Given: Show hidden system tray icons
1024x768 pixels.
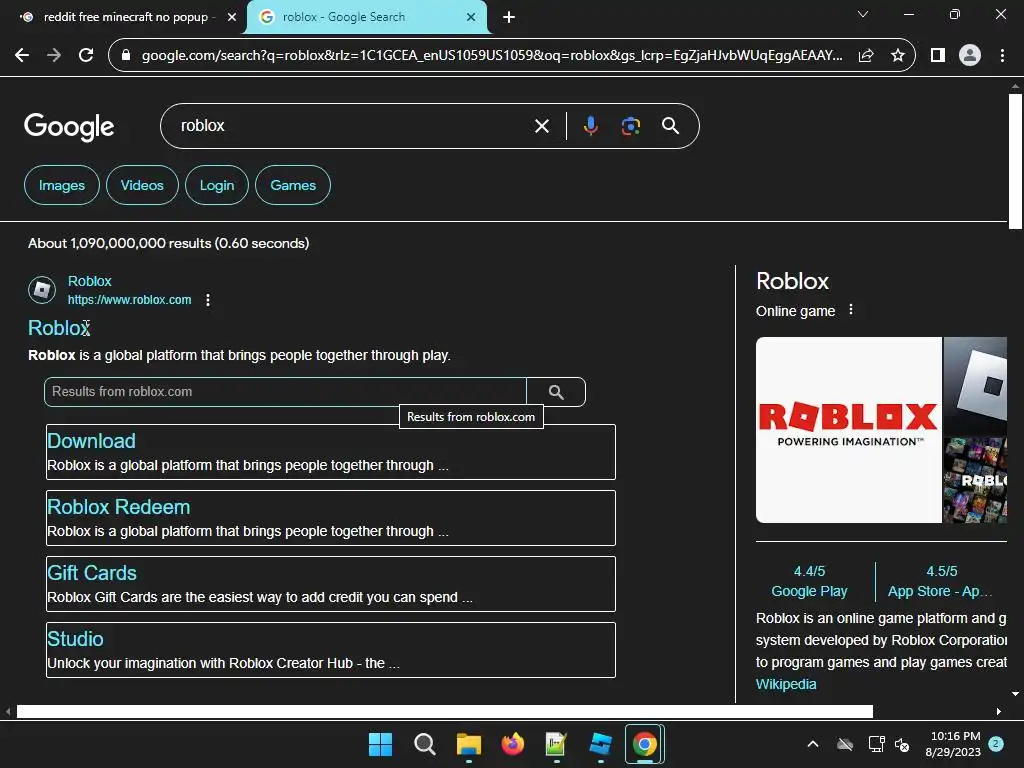Looking at the screenshot, I should click(812, 744).
